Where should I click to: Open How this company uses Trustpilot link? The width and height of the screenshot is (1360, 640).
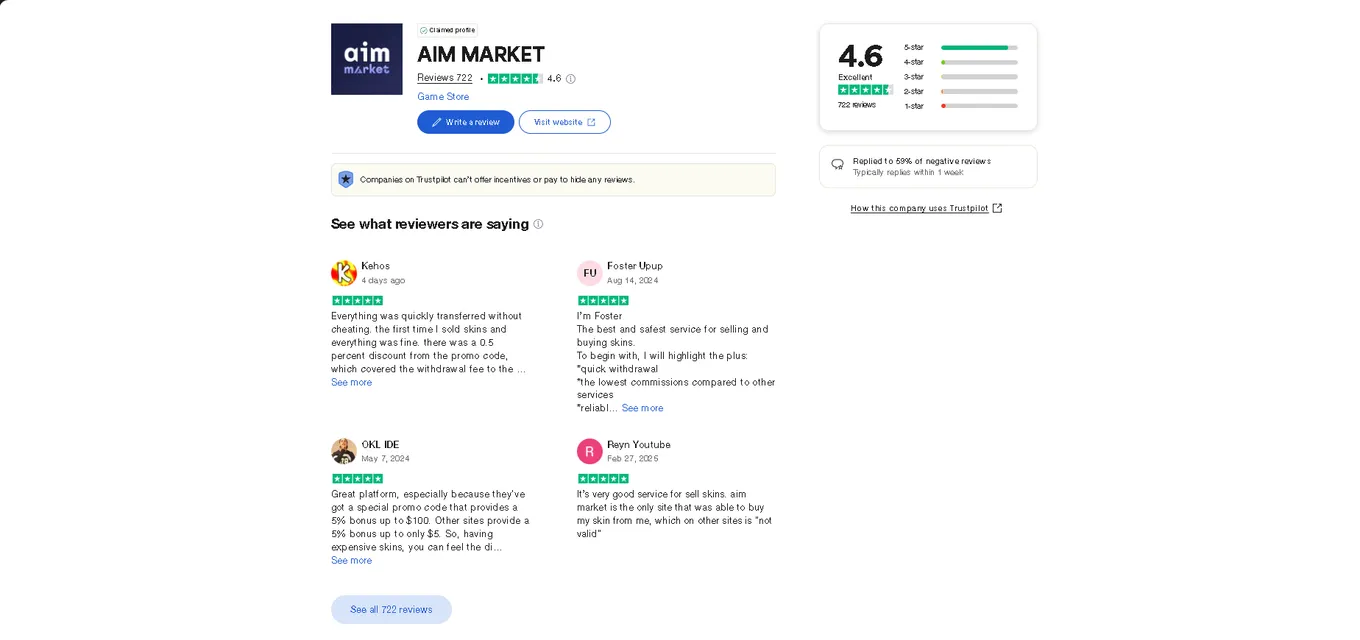coord(926,208)
